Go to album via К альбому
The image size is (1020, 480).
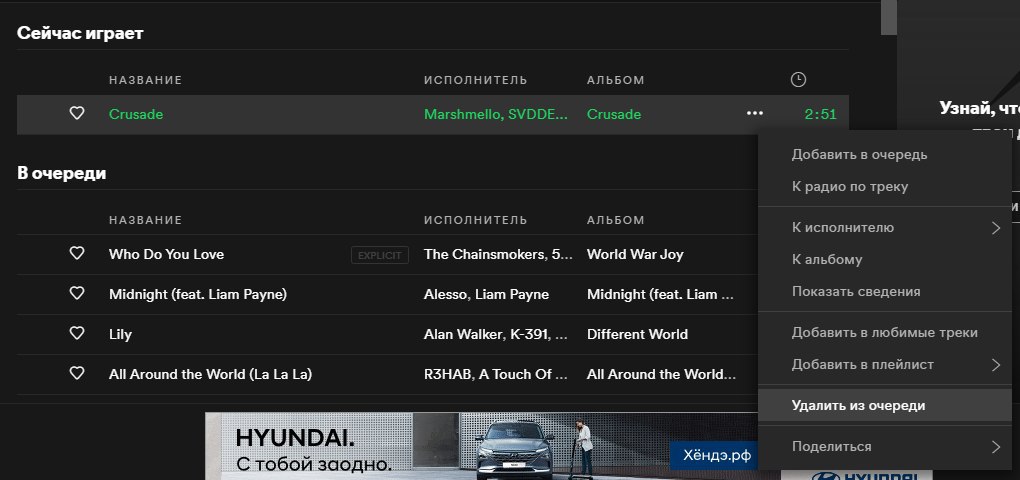(885, 260)
